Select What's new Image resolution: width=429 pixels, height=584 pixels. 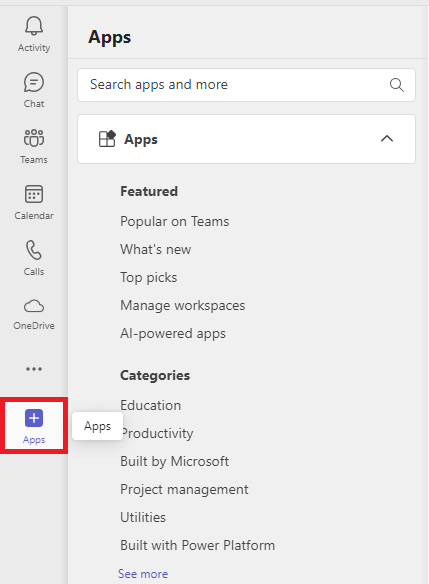pyautogui.click(x=155, y=249)
